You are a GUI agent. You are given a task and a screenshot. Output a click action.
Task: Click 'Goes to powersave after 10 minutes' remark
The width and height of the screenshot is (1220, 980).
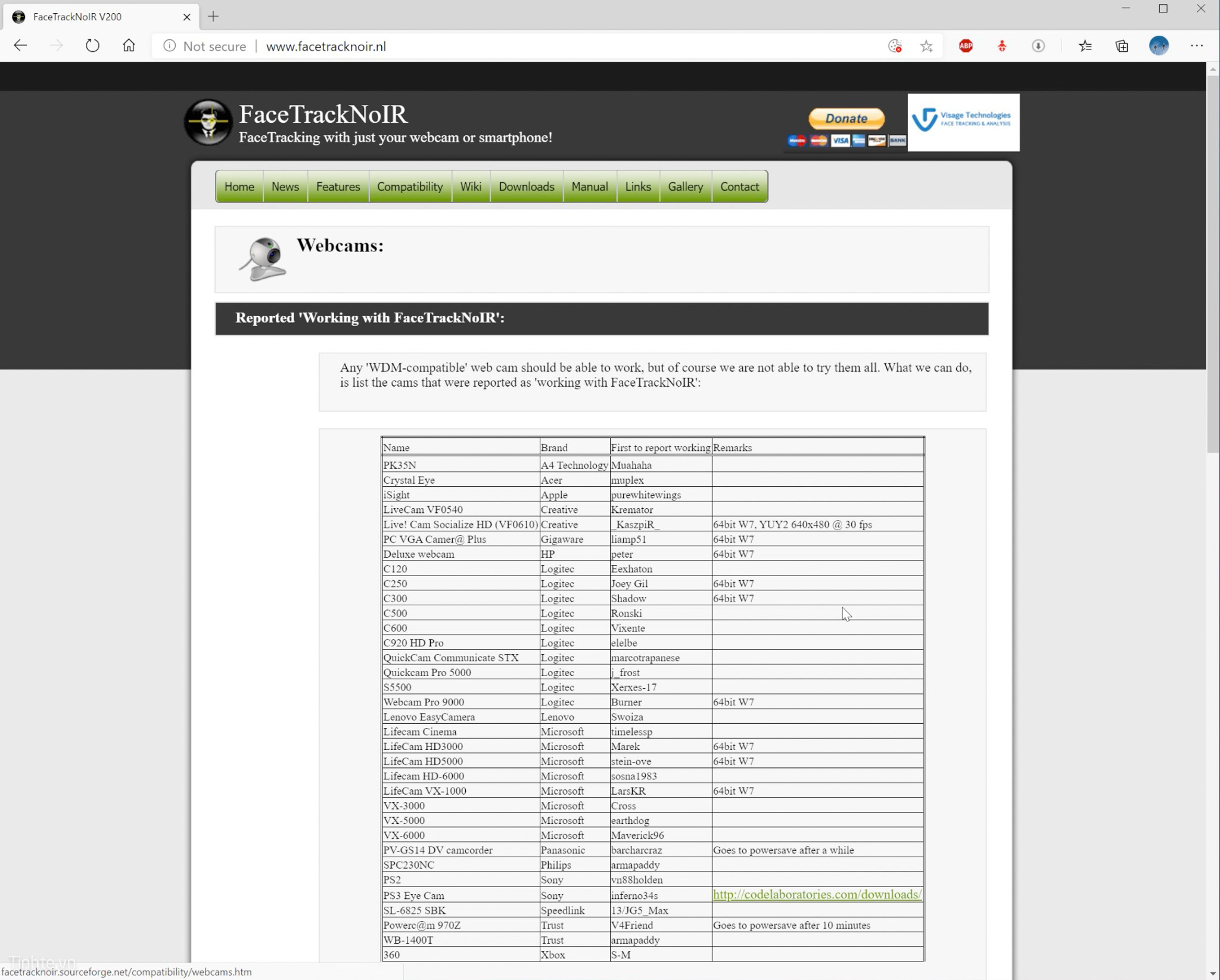792,925
